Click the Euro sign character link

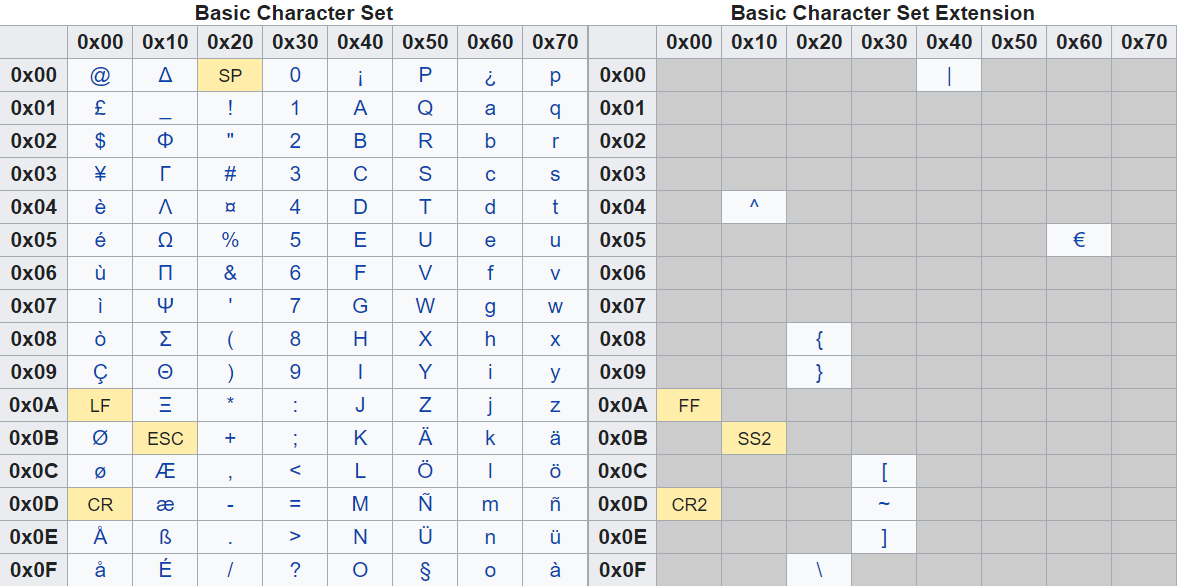click(x=1078, y=240)
